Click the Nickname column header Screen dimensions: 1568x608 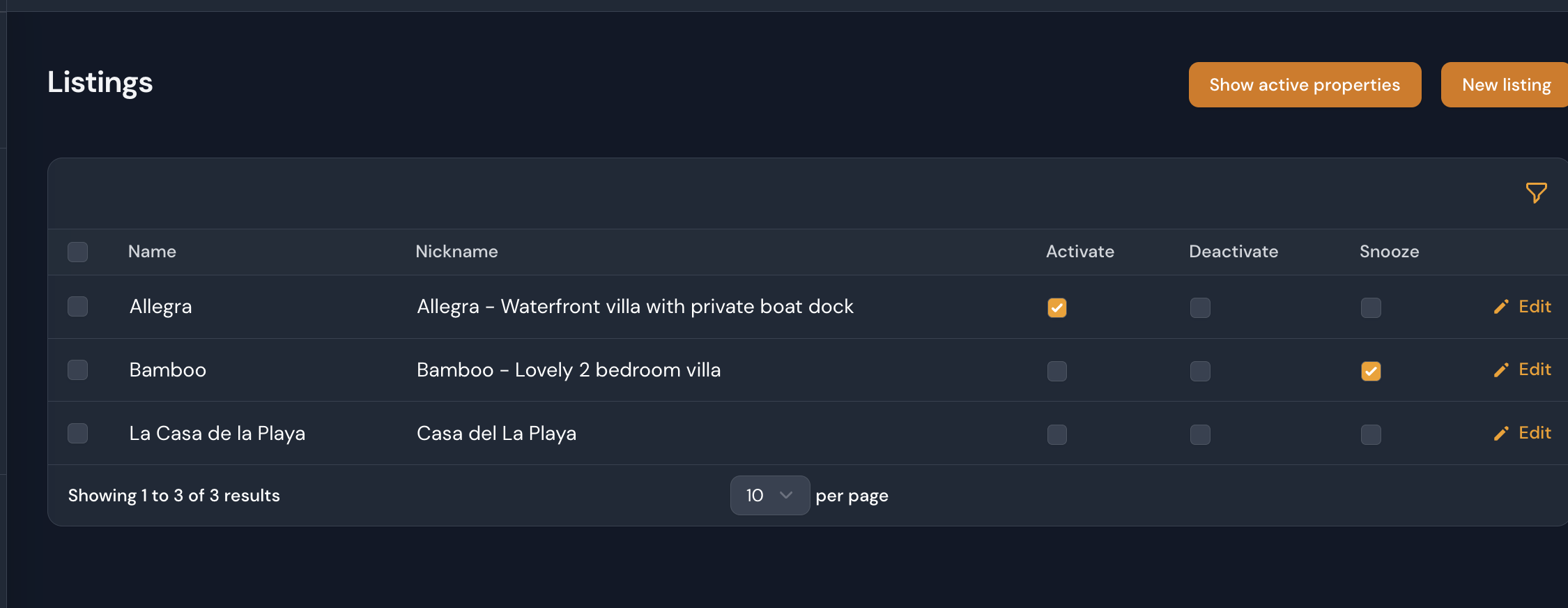click(x=456, y=252)
